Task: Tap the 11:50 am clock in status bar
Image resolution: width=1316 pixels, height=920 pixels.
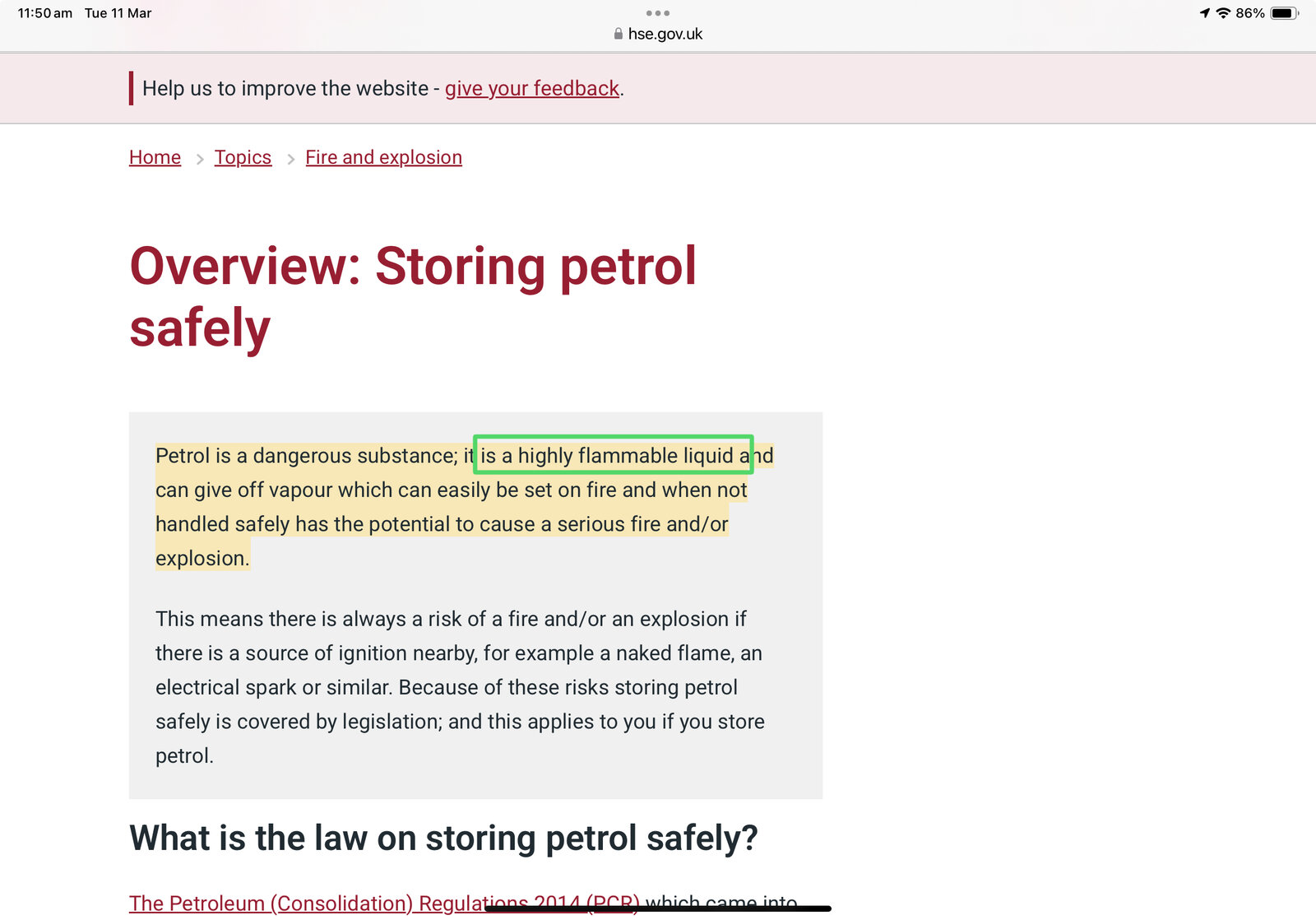Action: click(x=44, y=13)
